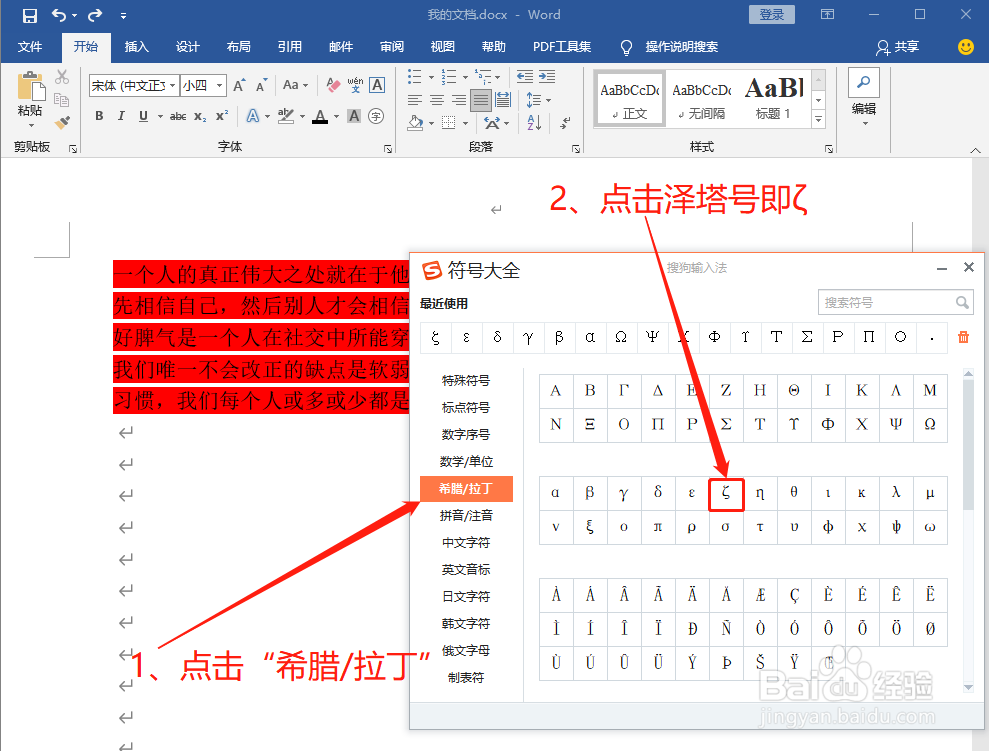The width and height of the screenshot is (989, 751).
Task: Open the font size dropdown 小四
Action: [x=219, y=85]
